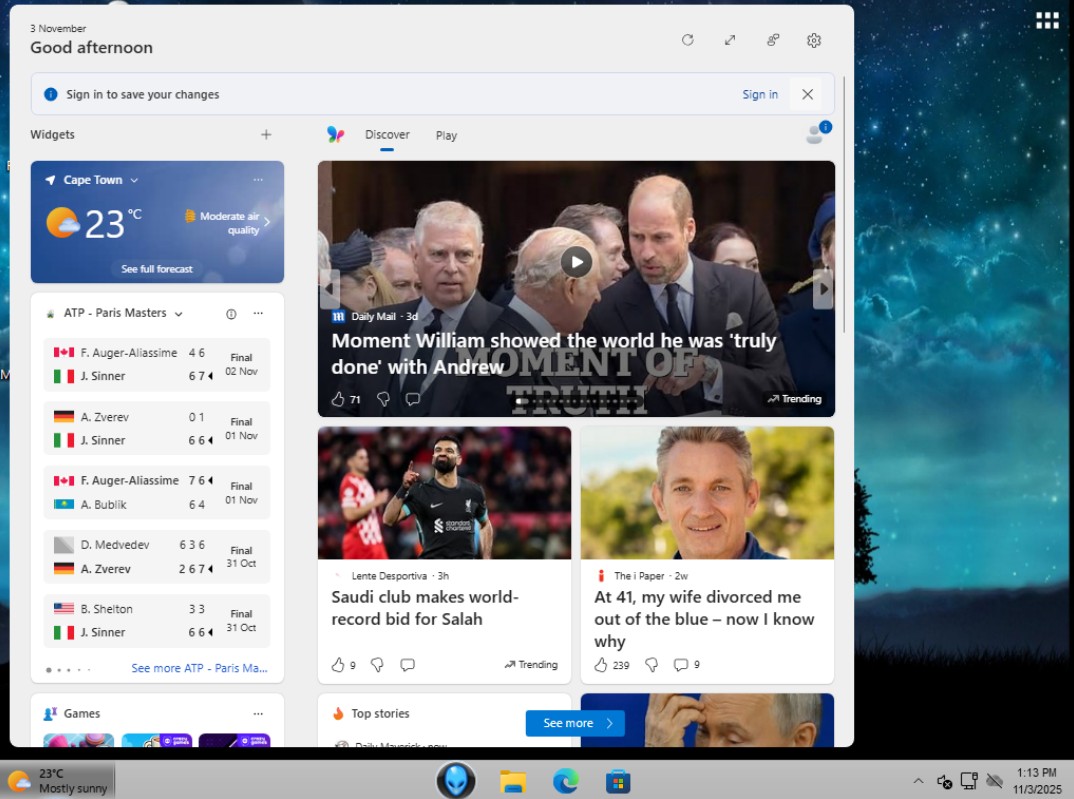Click the See more button
Screen dimensions: 1074x799
pos(575,723)
